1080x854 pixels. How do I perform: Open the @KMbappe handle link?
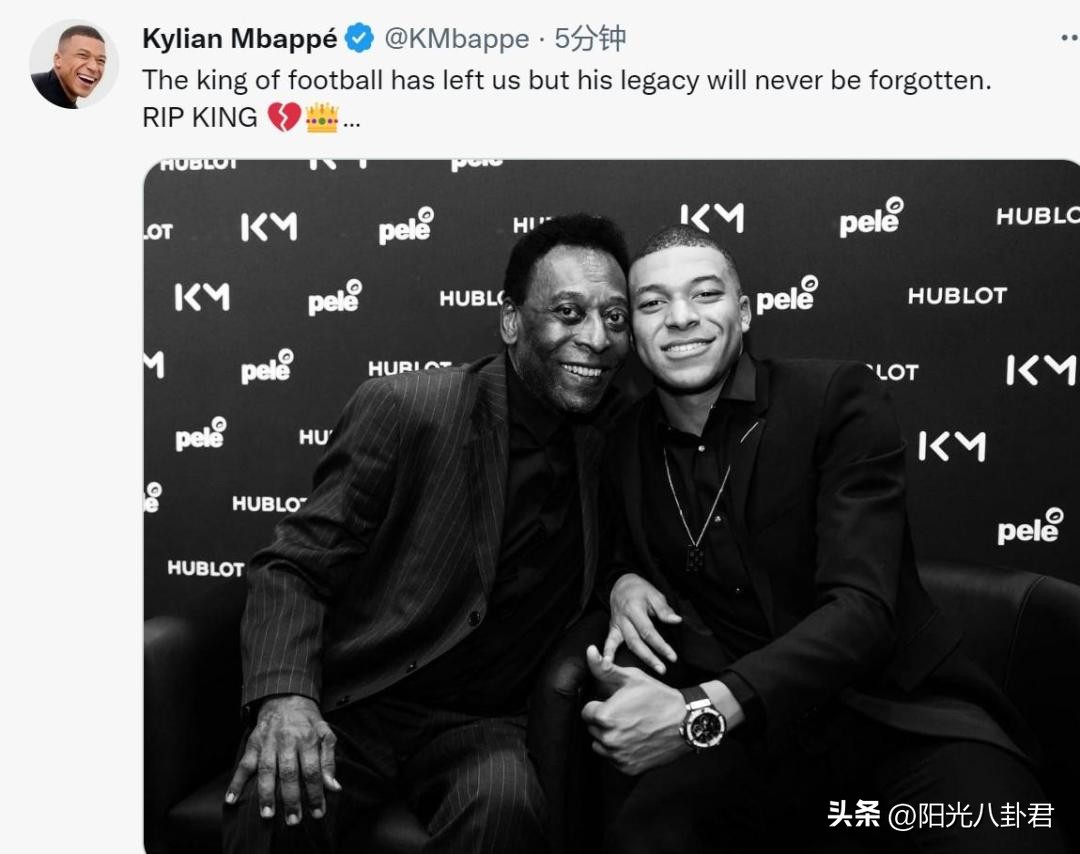[457, 39]
